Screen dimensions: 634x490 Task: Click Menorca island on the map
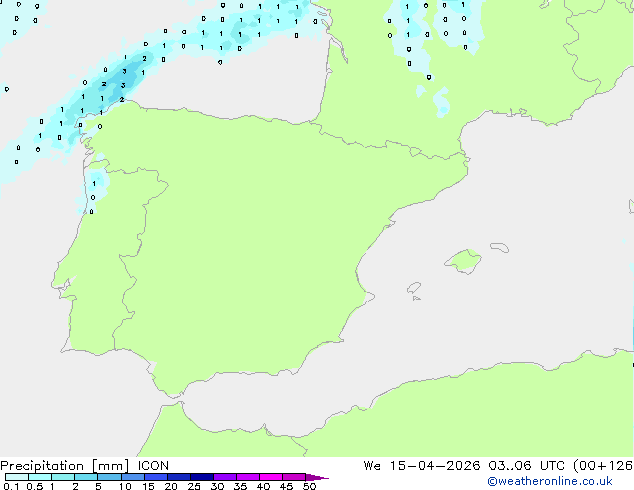[499, 247]
